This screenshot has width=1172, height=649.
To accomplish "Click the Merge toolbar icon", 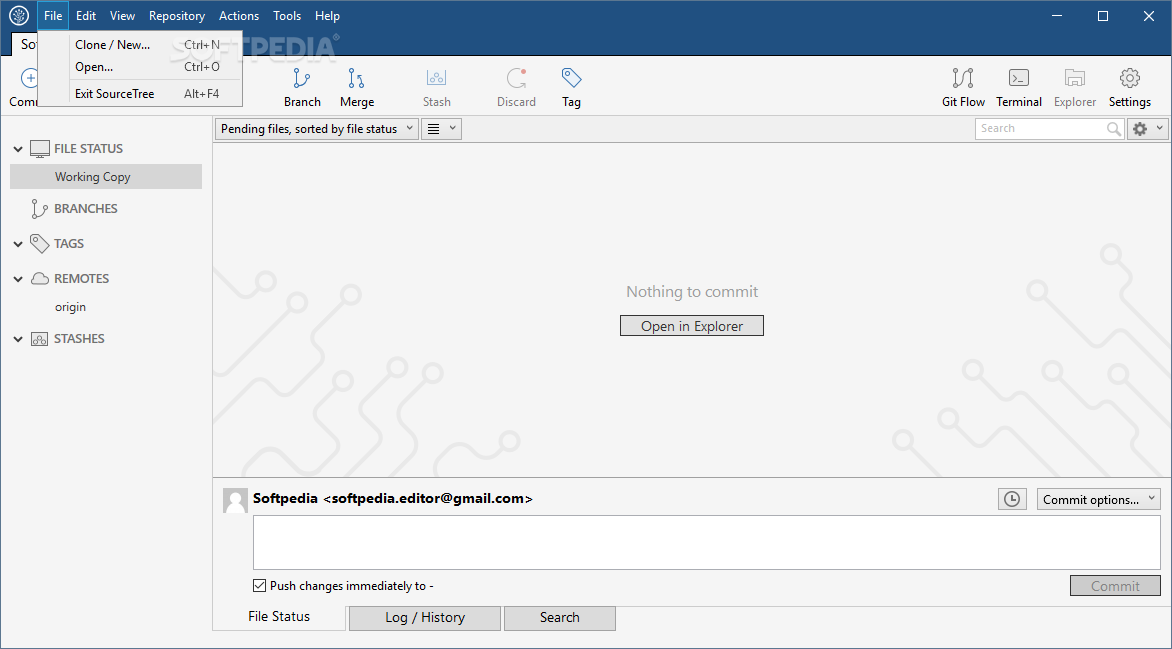I will click(357, 79).
